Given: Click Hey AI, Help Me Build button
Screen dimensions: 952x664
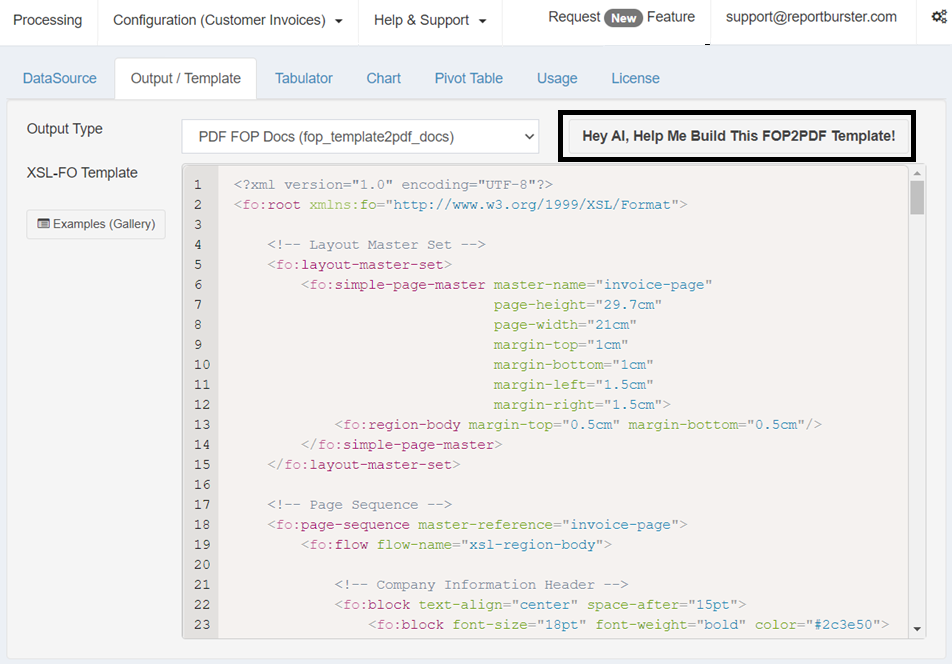Looking at the screenshot, I should click(738, 136).
